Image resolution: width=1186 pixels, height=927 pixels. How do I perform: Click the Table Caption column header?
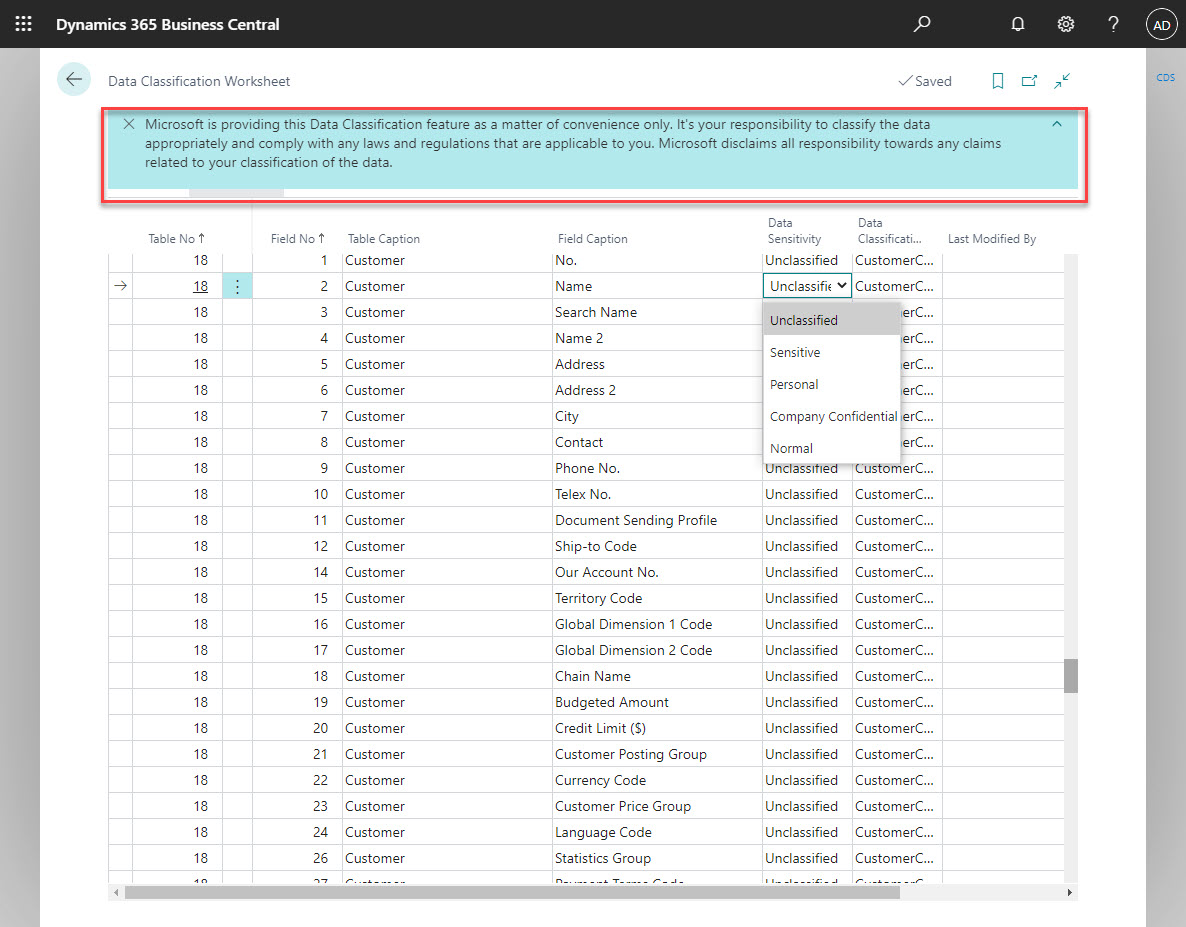pyautogui.click(x=383, y=239)
